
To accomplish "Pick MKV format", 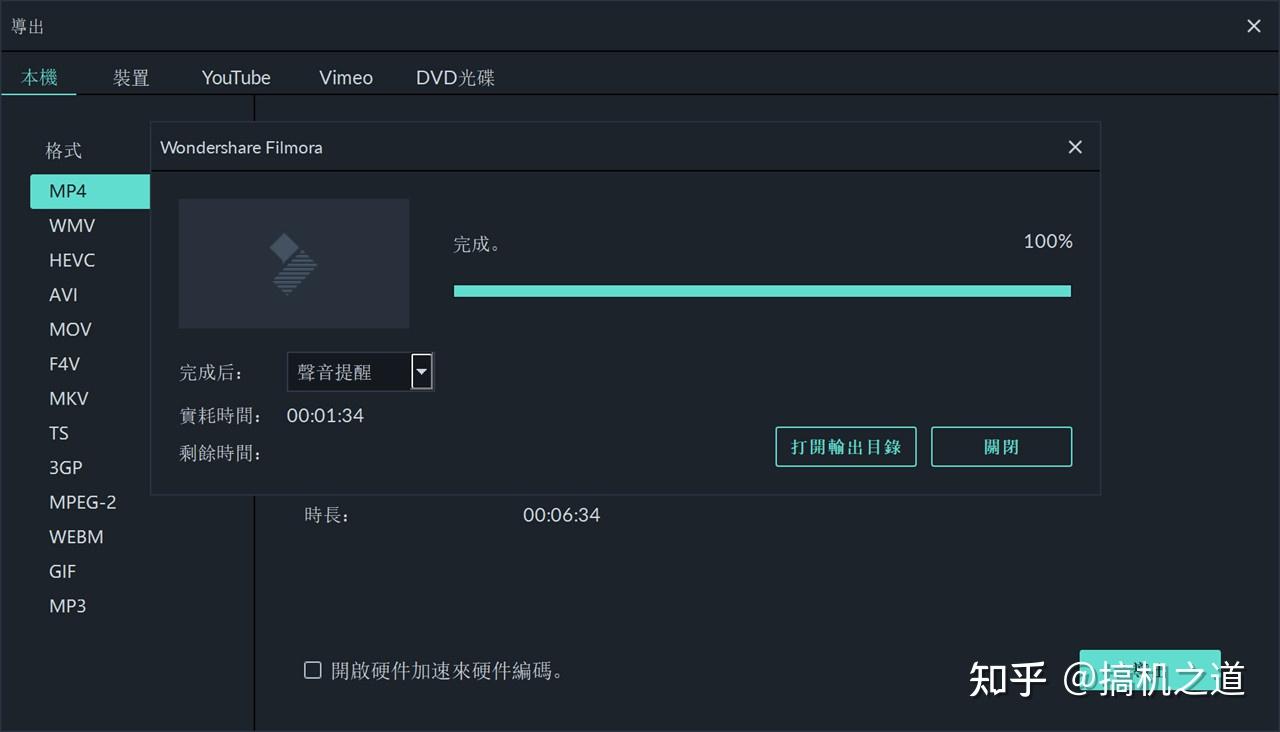I will (69, 398).
